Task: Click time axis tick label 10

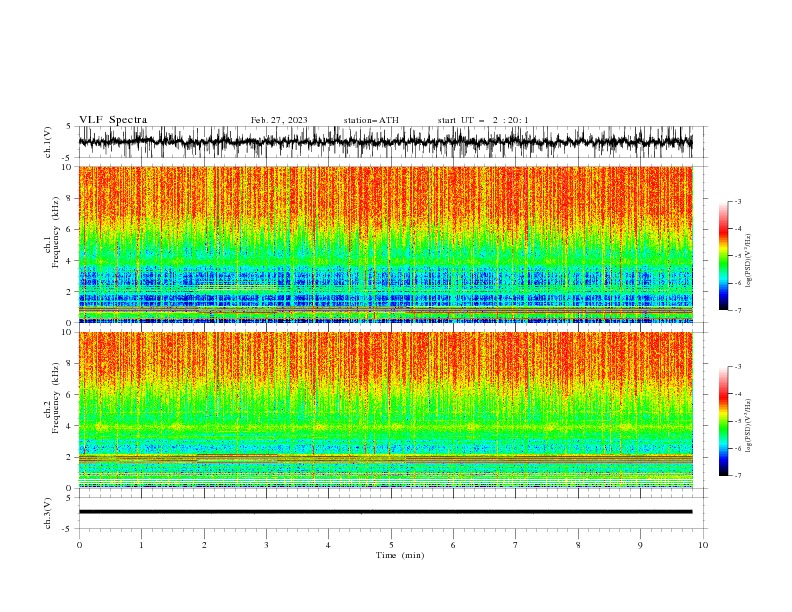Action: pos(703,545)
